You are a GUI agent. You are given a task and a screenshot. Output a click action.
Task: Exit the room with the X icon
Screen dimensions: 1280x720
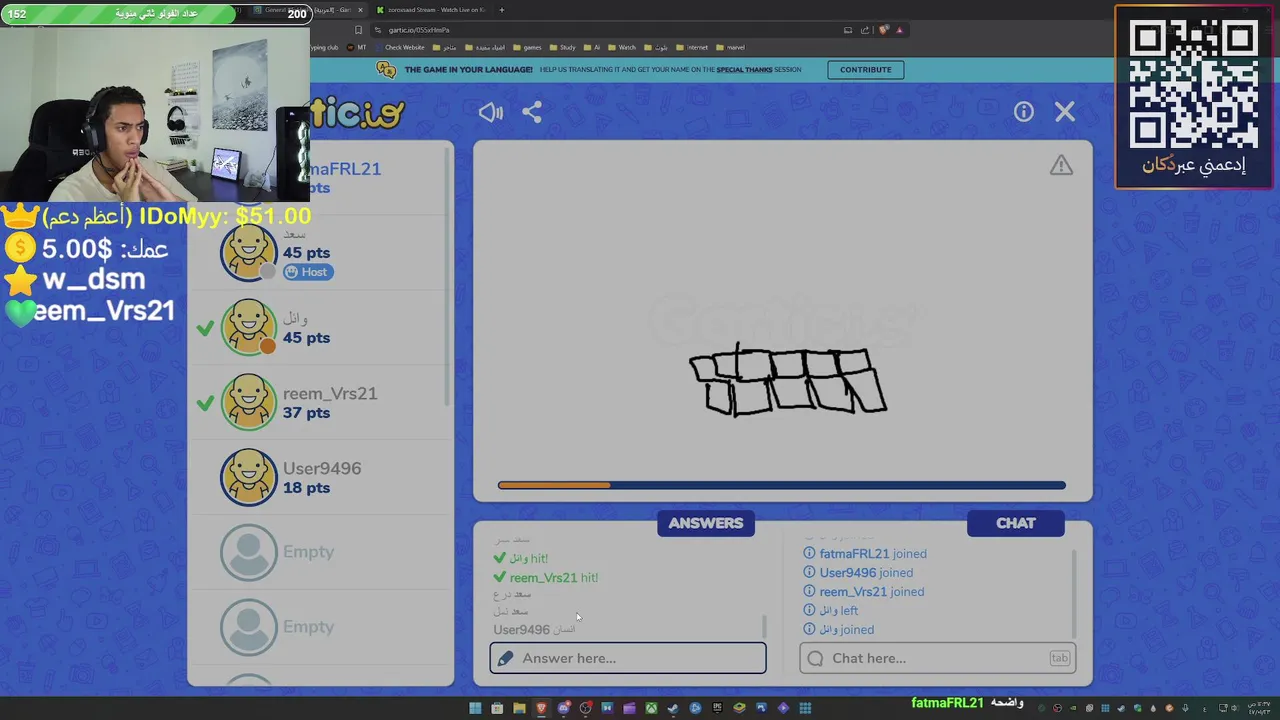[1065, 112]
